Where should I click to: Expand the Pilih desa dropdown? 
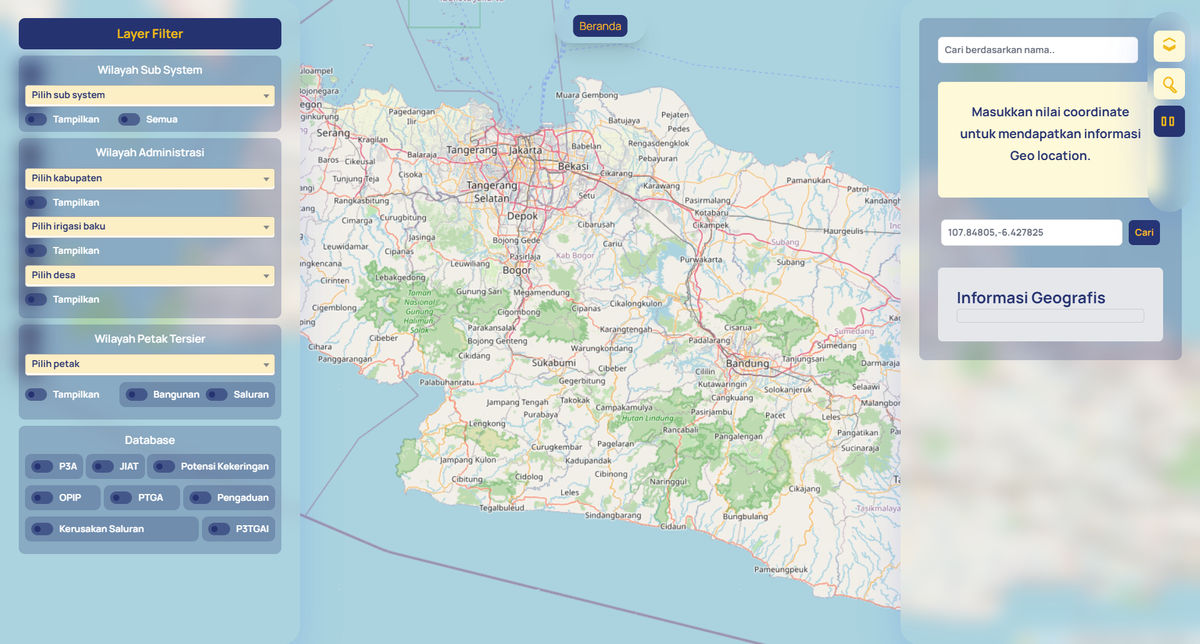(x=150, y=275)
